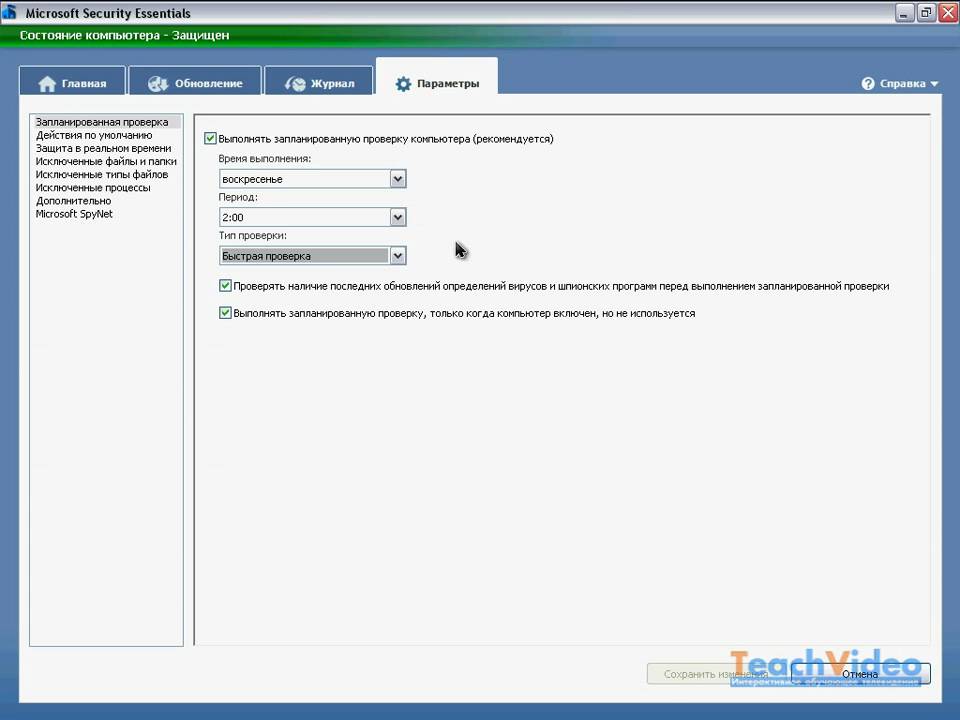Open the Быстрая проверка dropdown arrow
The height and width of the screenshot is (720, 960).
coord(398,256)
